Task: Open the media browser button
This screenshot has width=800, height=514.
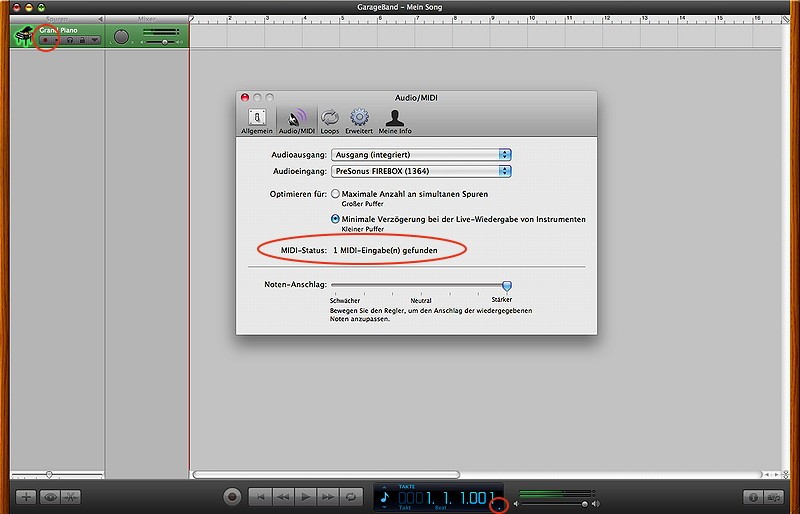Action: [774, 497]
